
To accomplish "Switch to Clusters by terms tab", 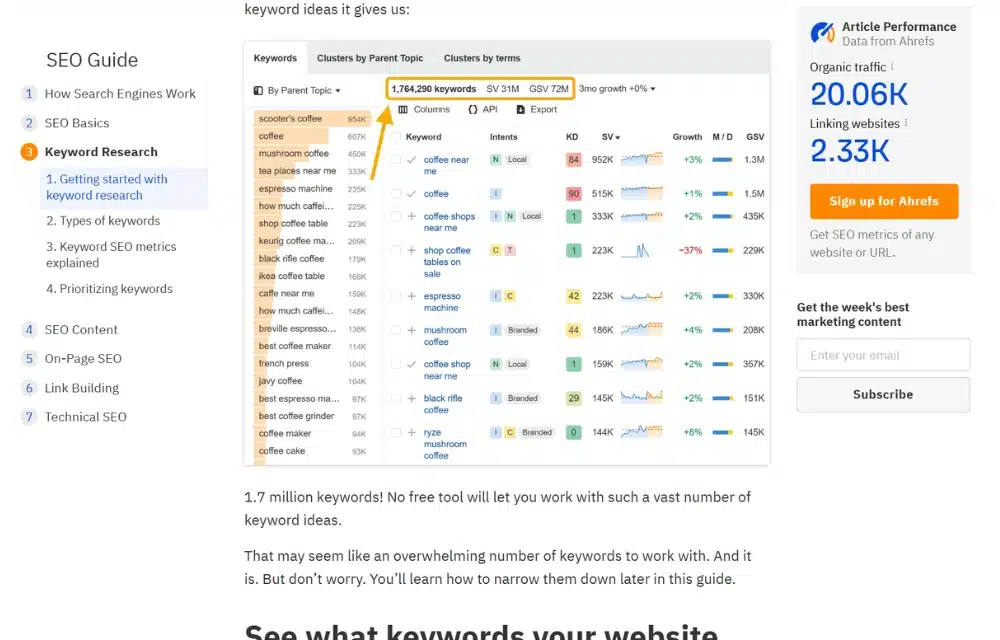I will click(482, 58).
